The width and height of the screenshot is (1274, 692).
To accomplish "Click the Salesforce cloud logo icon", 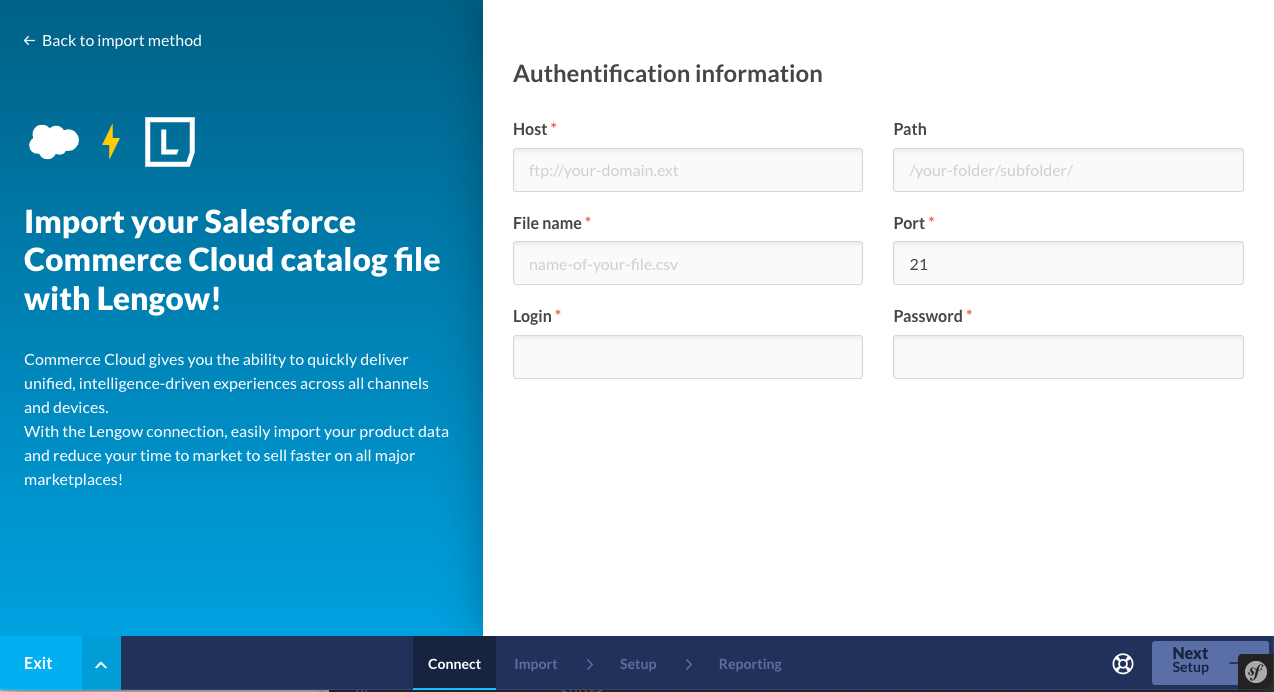I will click(54, 142).
